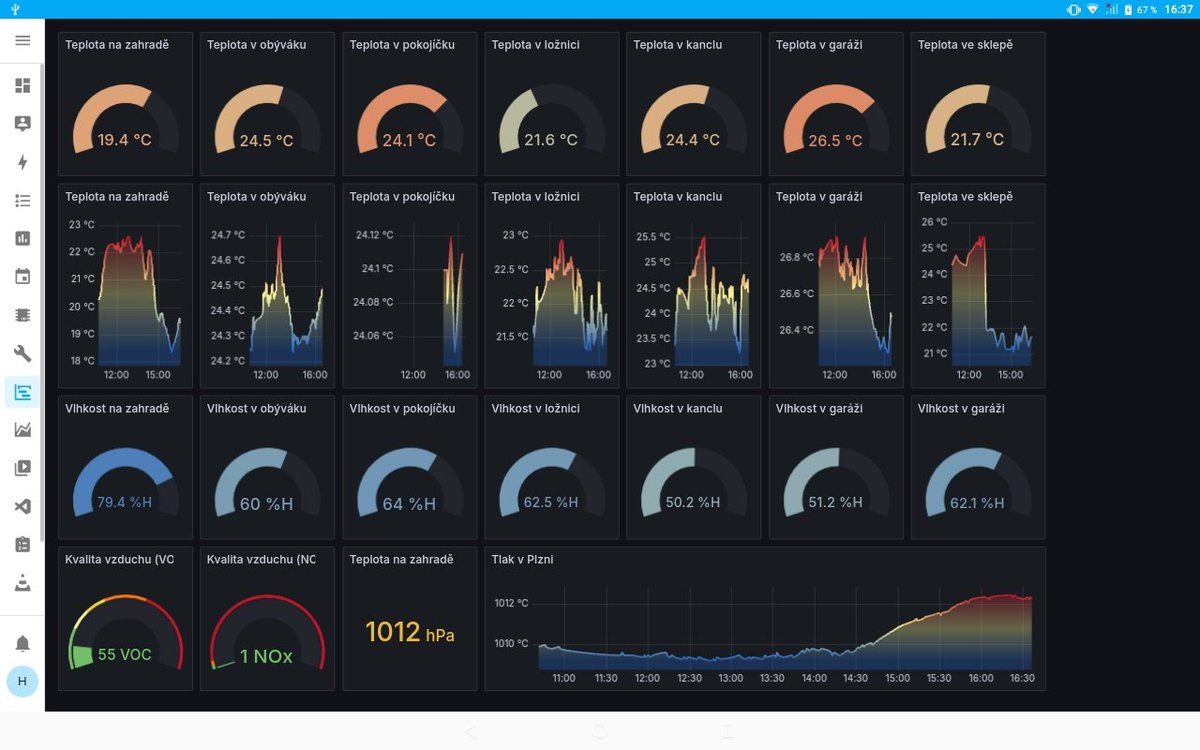The width and height of the screenshot is (1200, 750).
Task: Click the 21.7 °C cellar gauge value
Action: point(977,141)
